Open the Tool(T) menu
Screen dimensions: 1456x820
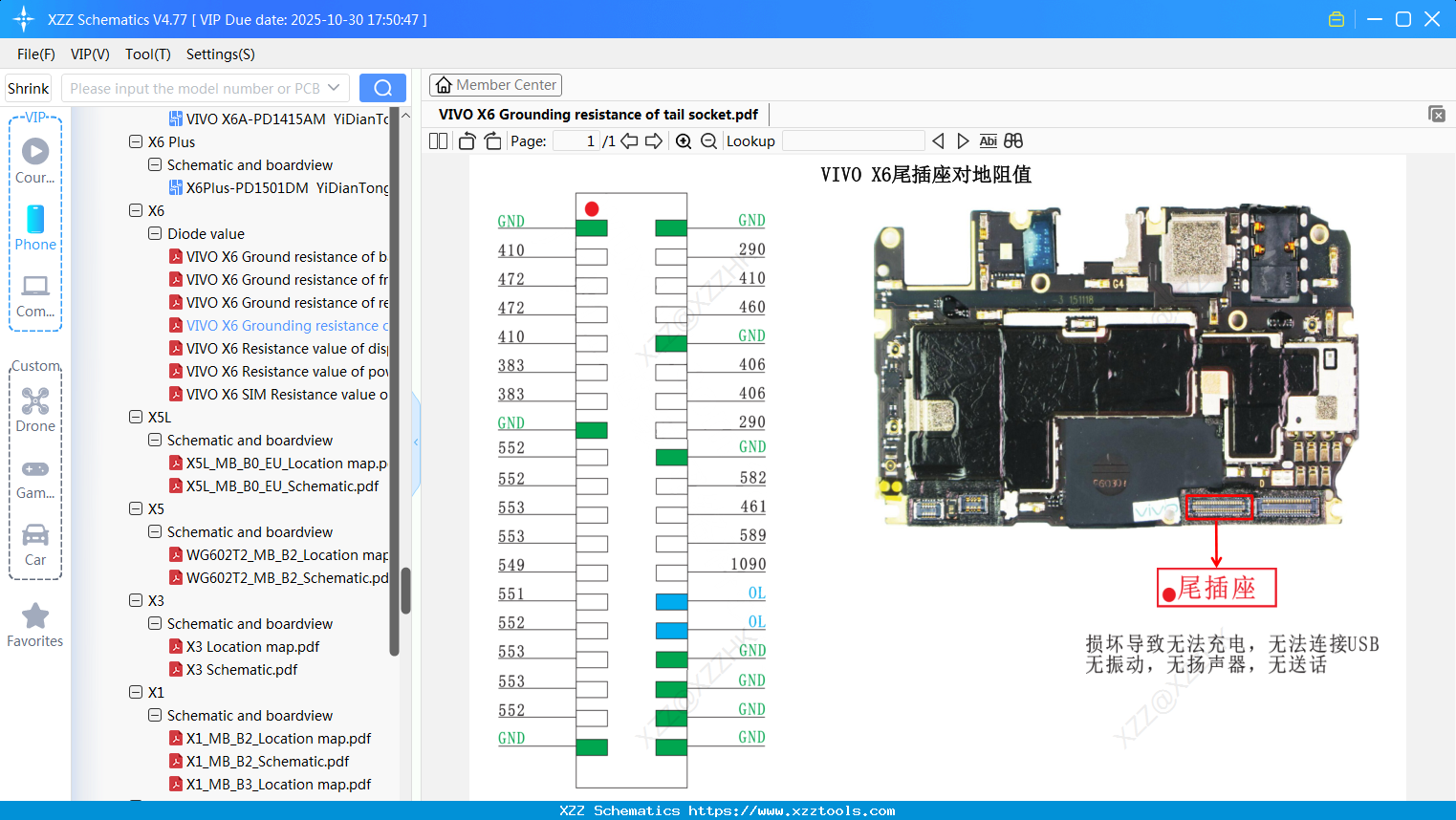[147, 54]
